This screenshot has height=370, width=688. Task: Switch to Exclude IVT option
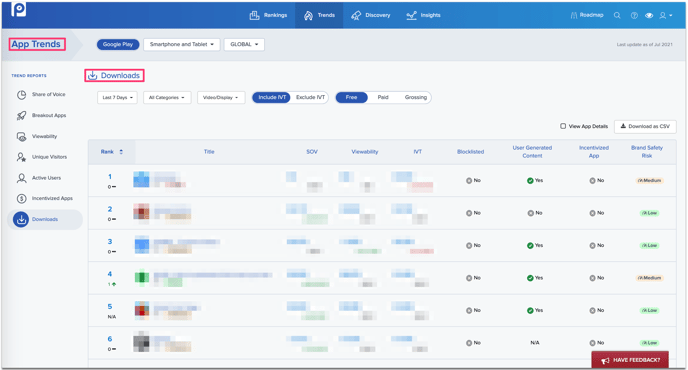310,97
